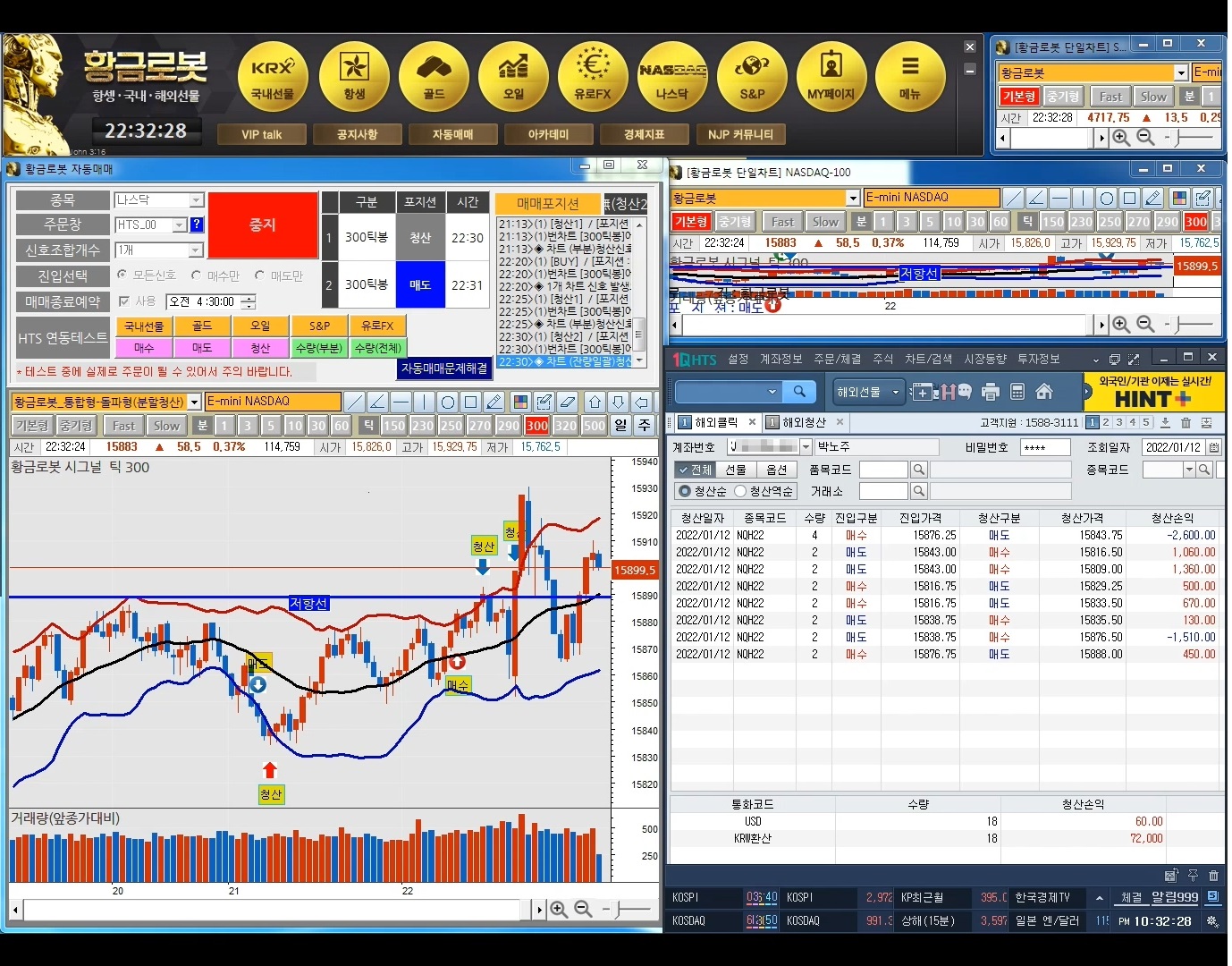Select the pencil tool in main chart
Screen dimensions: 1232x966
click(494, 402)
